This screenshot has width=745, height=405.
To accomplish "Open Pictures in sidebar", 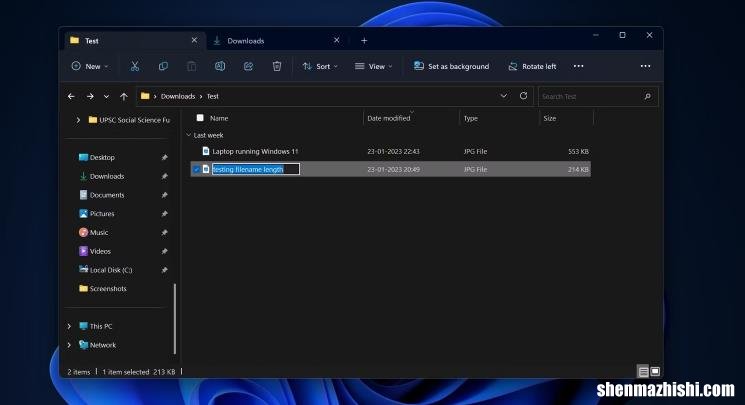I will [97, 214].
